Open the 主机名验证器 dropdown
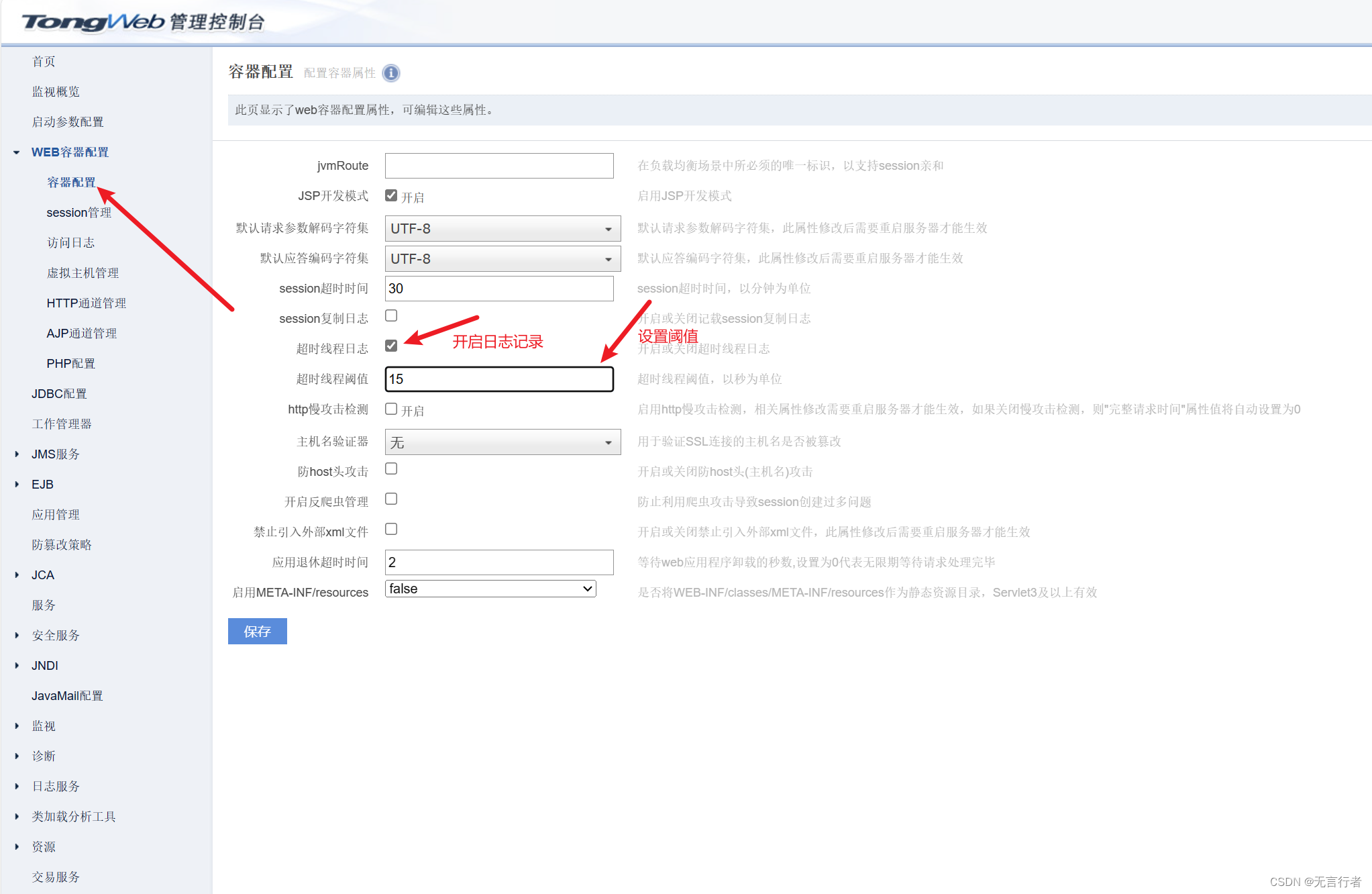This screenshot has width=1372, height=894. 502,442
